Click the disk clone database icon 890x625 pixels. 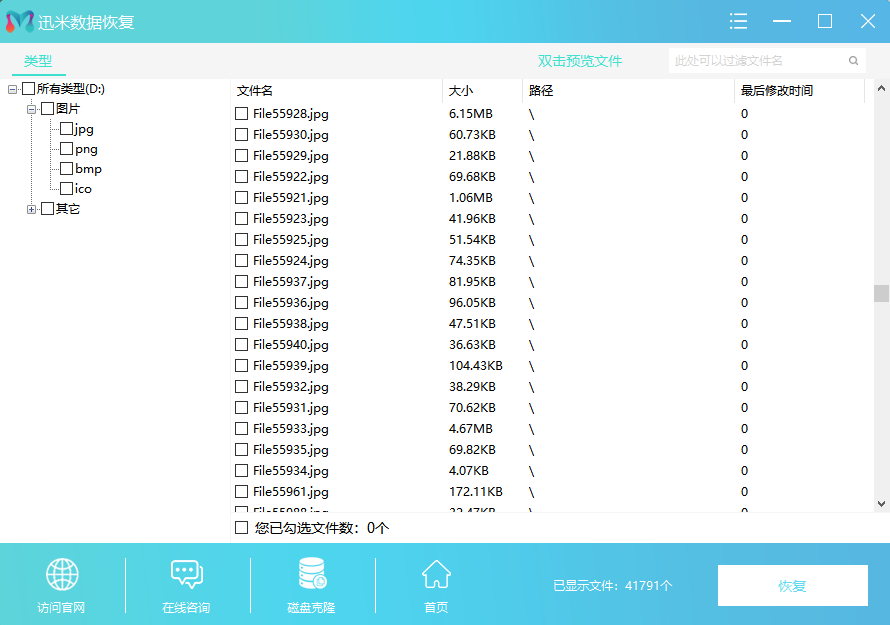click(x=311, y=575)
